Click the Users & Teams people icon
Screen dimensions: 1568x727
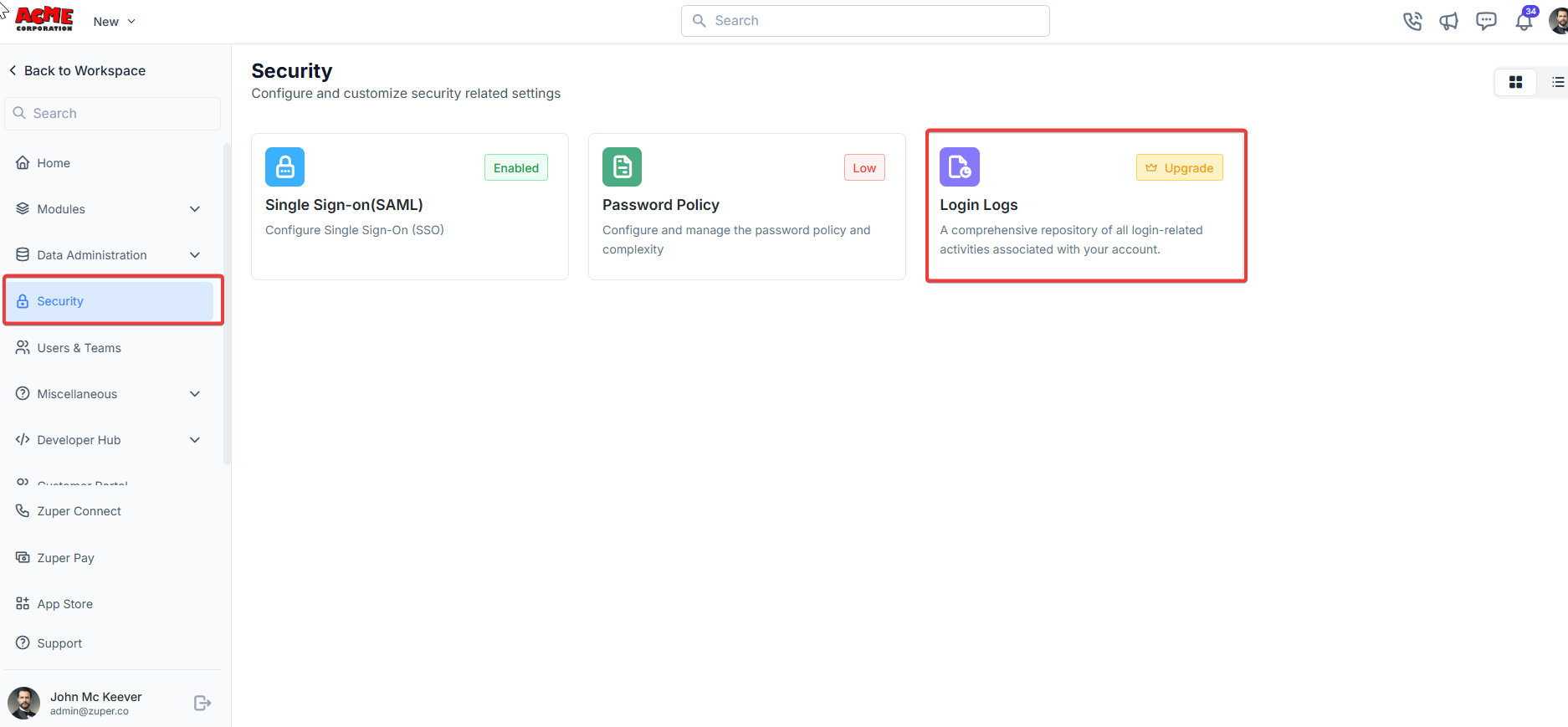click(23, 348)
